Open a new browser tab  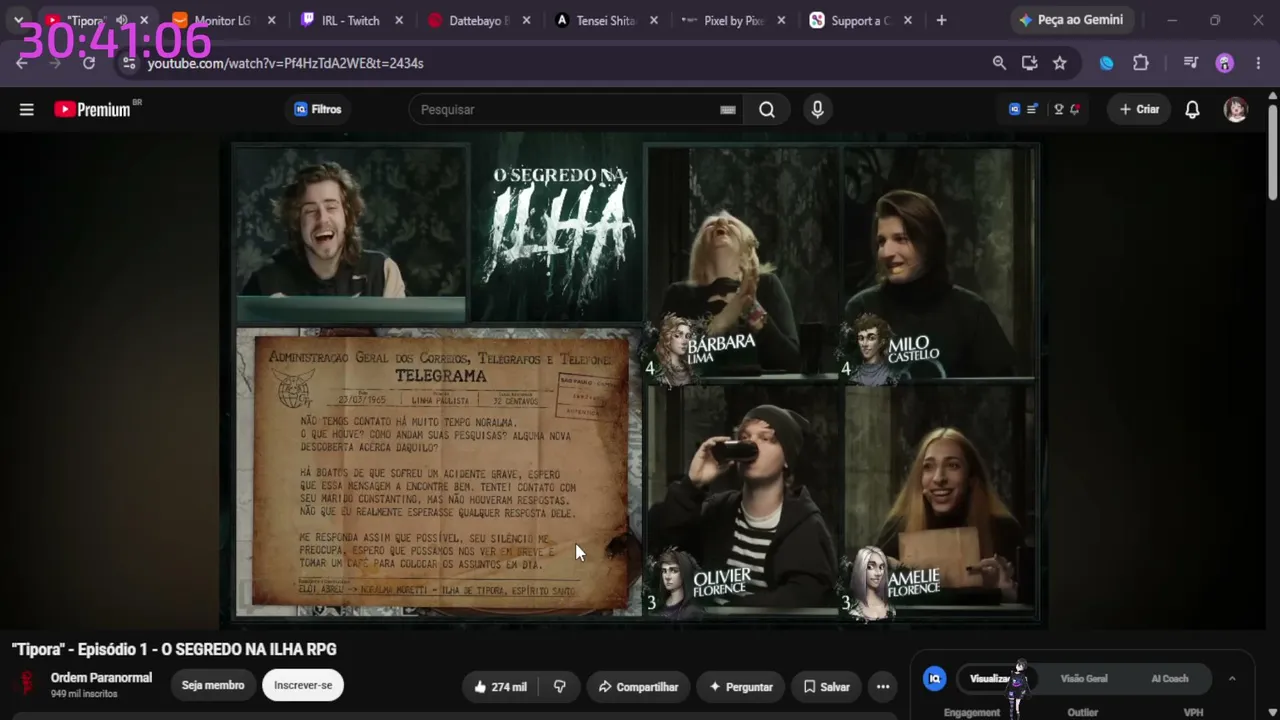pyautogui.click(x=941, y=20)
